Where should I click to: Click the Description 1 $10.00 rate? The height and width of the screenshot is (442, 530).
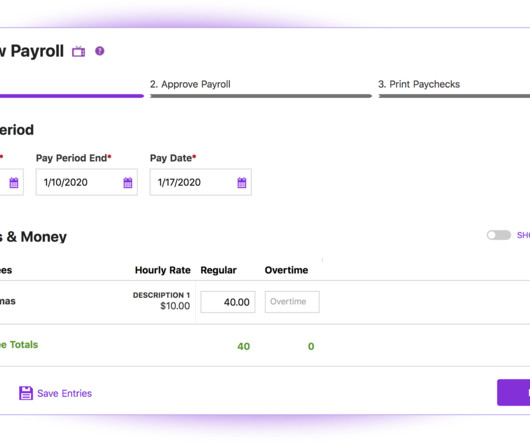[x=161, y=301]
